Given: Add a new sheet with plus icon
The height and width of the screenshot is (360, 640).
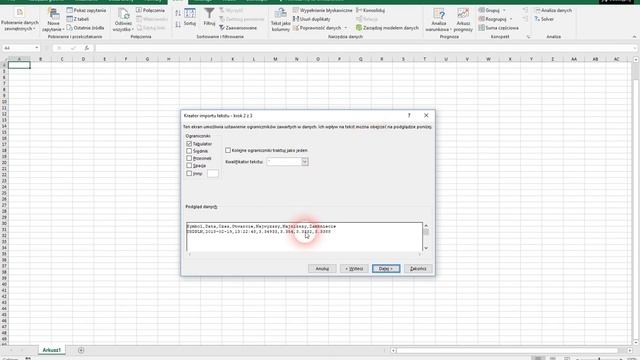Looking at the screenshot, I should (81, 350).
